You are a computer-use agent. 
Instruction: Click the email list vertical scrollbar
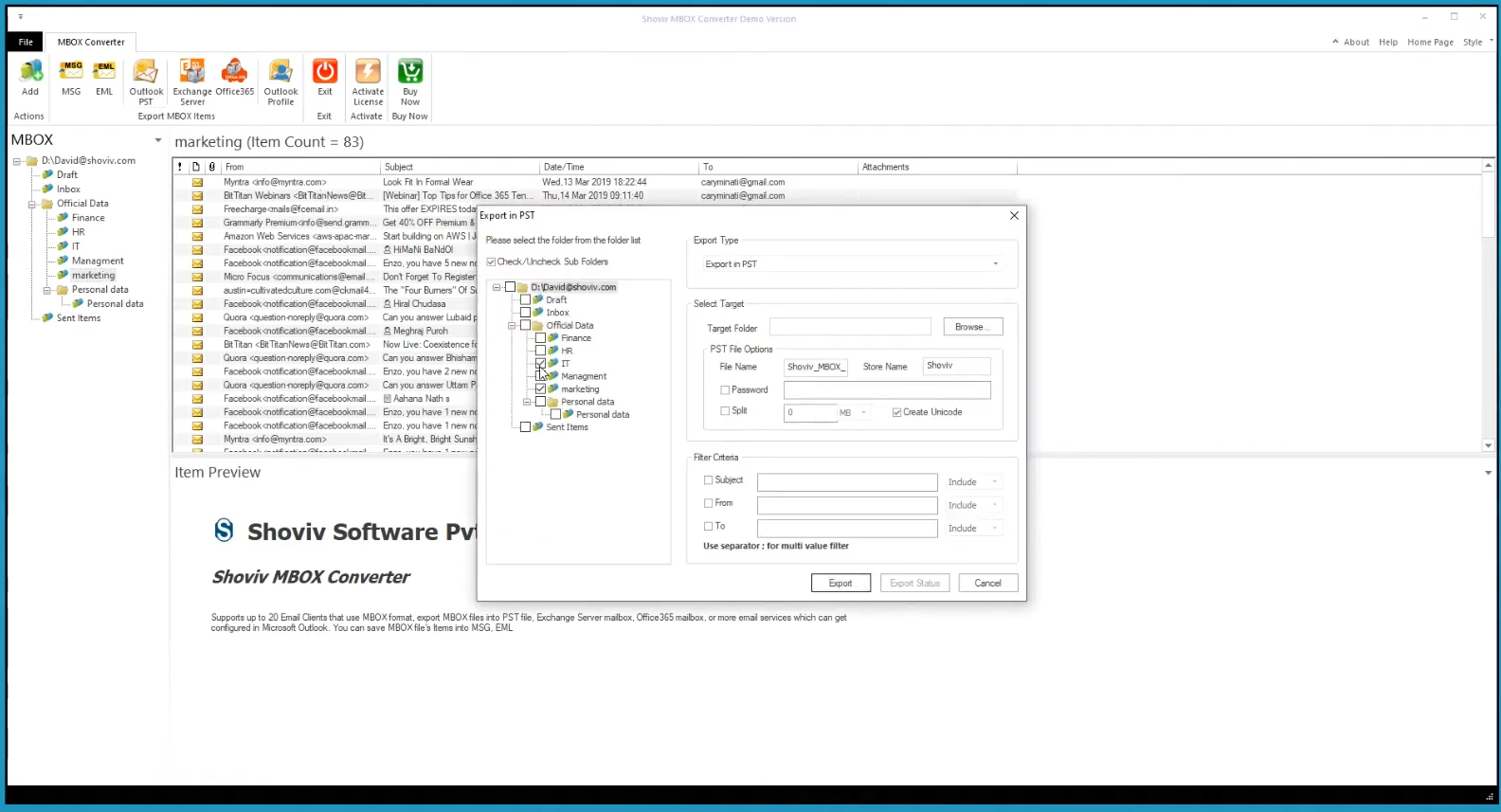click(1488, 305)
